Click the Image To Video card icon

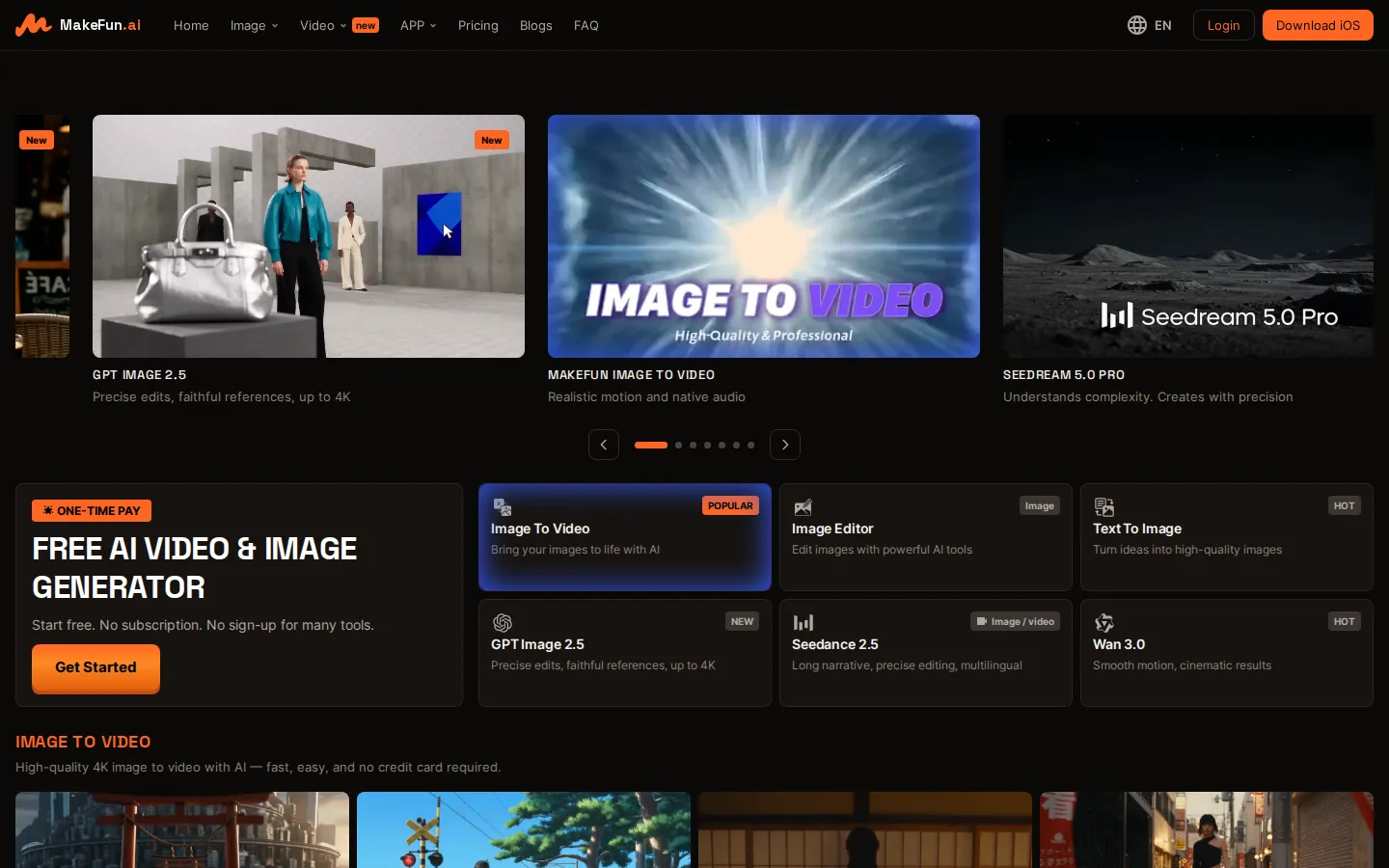click(503, 507)
